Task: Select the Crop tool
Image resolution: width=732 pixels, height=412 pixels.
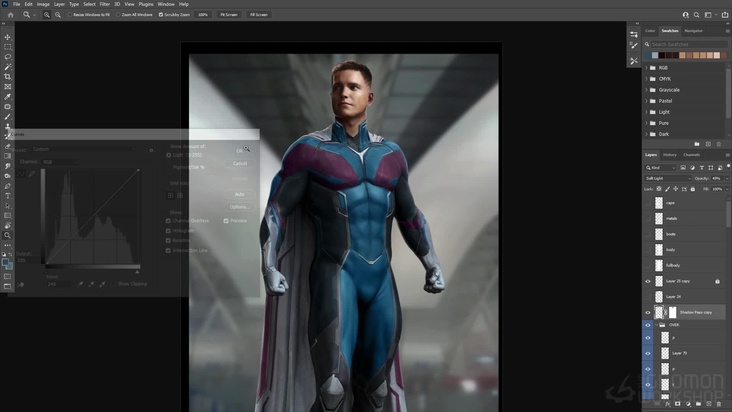Action: point(7,77)
